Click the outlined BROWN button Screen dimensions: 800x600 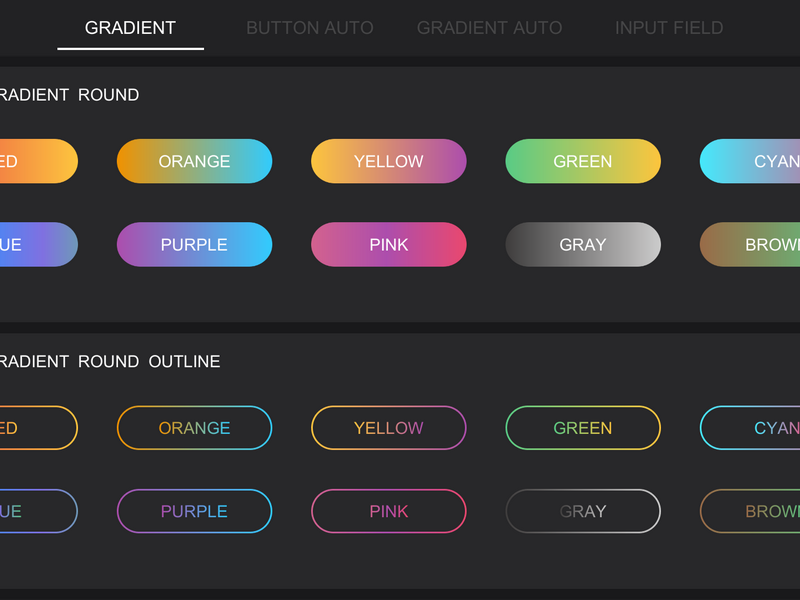750,511
